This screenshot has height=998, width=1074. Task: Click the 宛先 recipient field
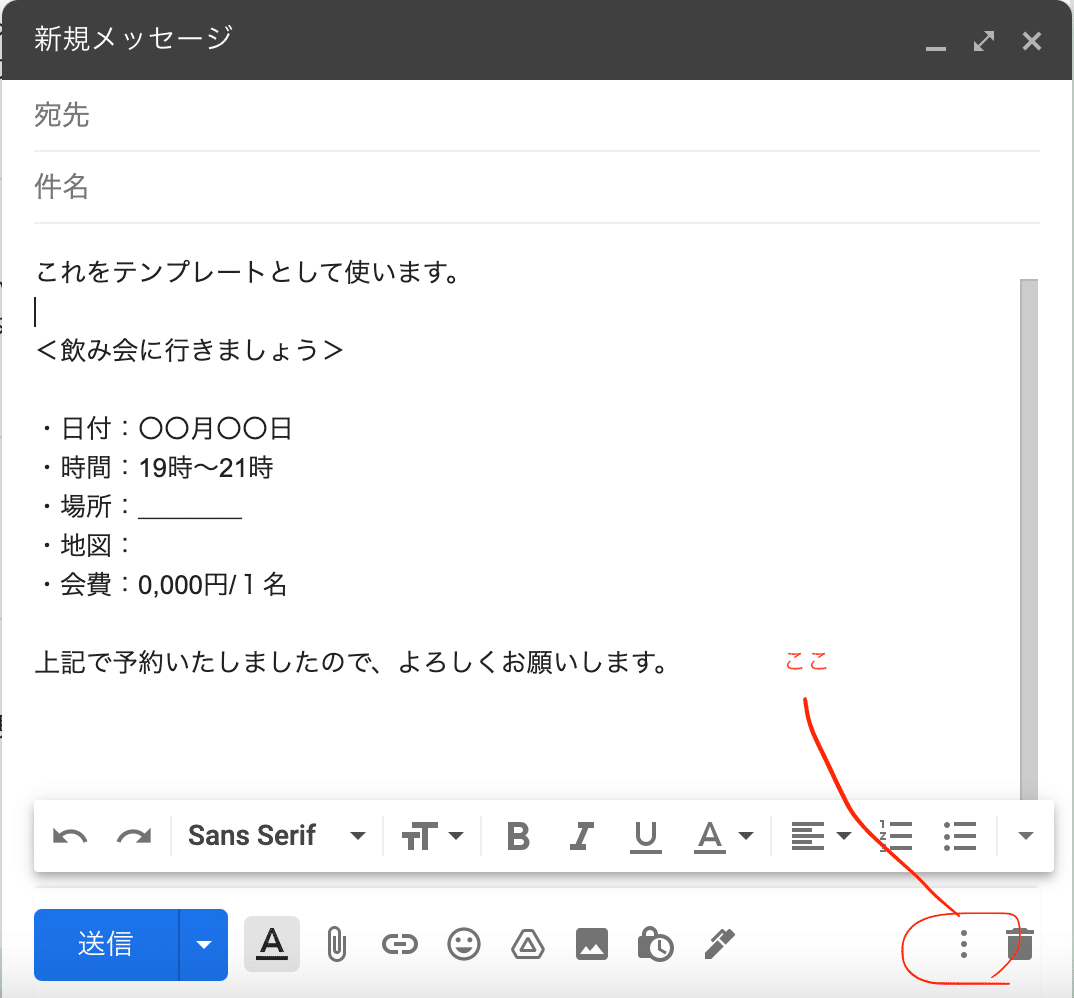(536, 115)
